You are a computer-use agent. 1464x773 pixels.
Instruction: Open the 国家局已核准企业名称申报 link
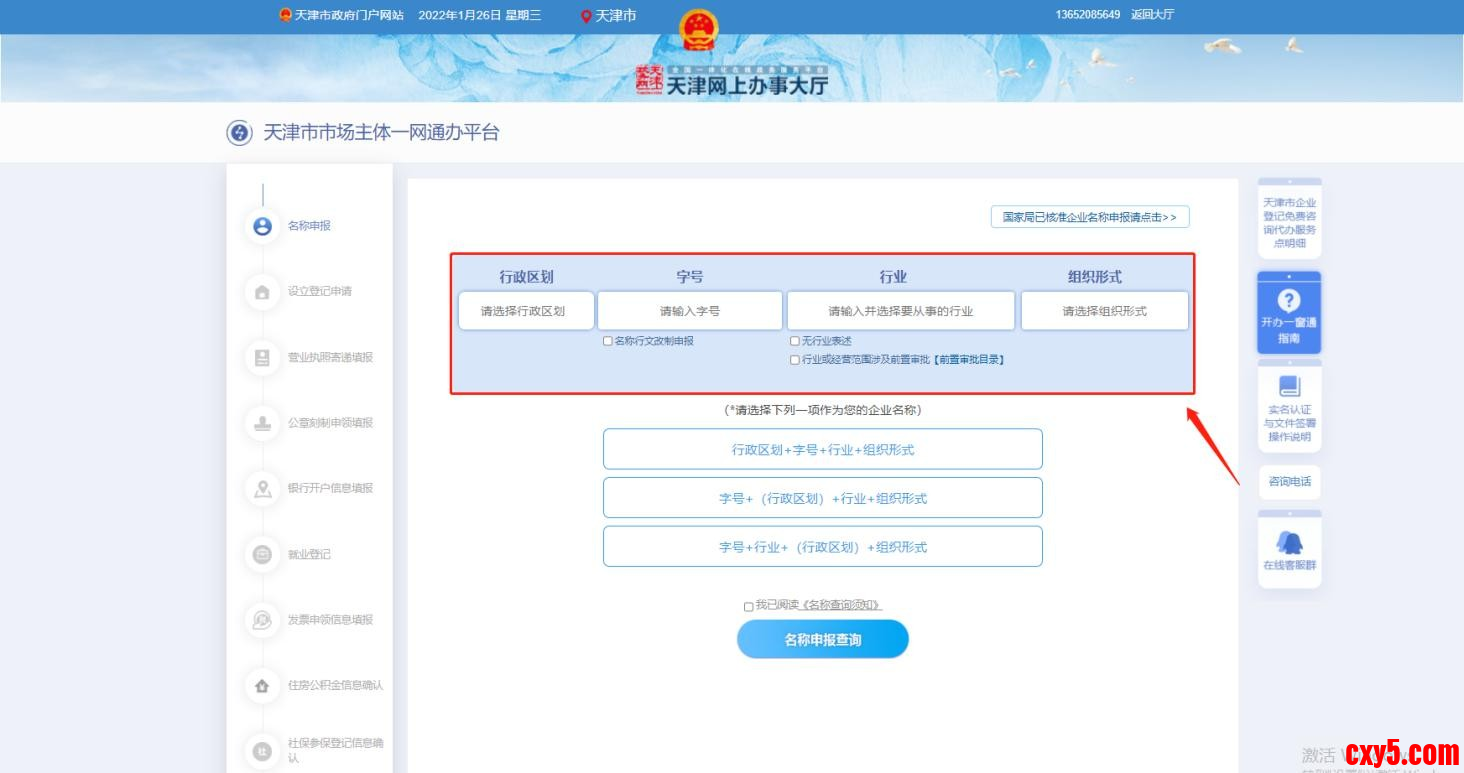coord(1089,217)
